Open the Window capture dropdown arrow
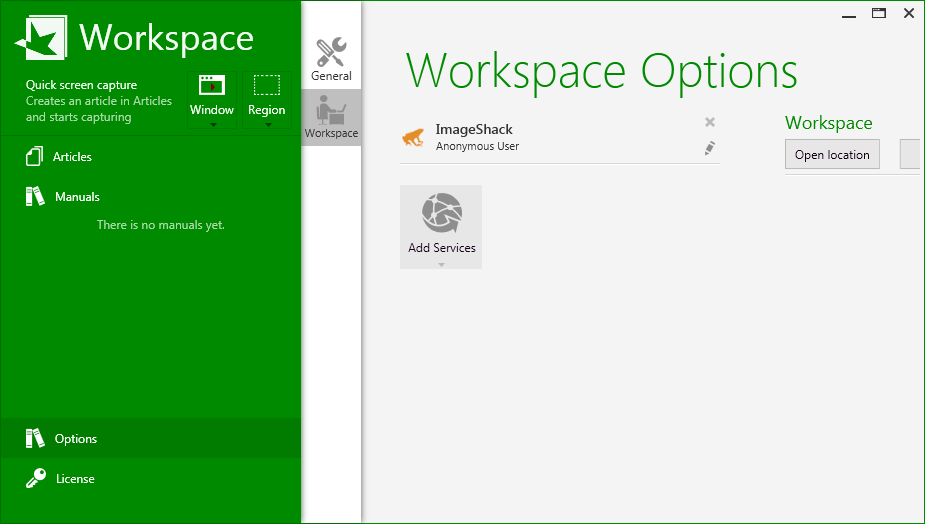925x524 pixels. (x=212, y=125)
